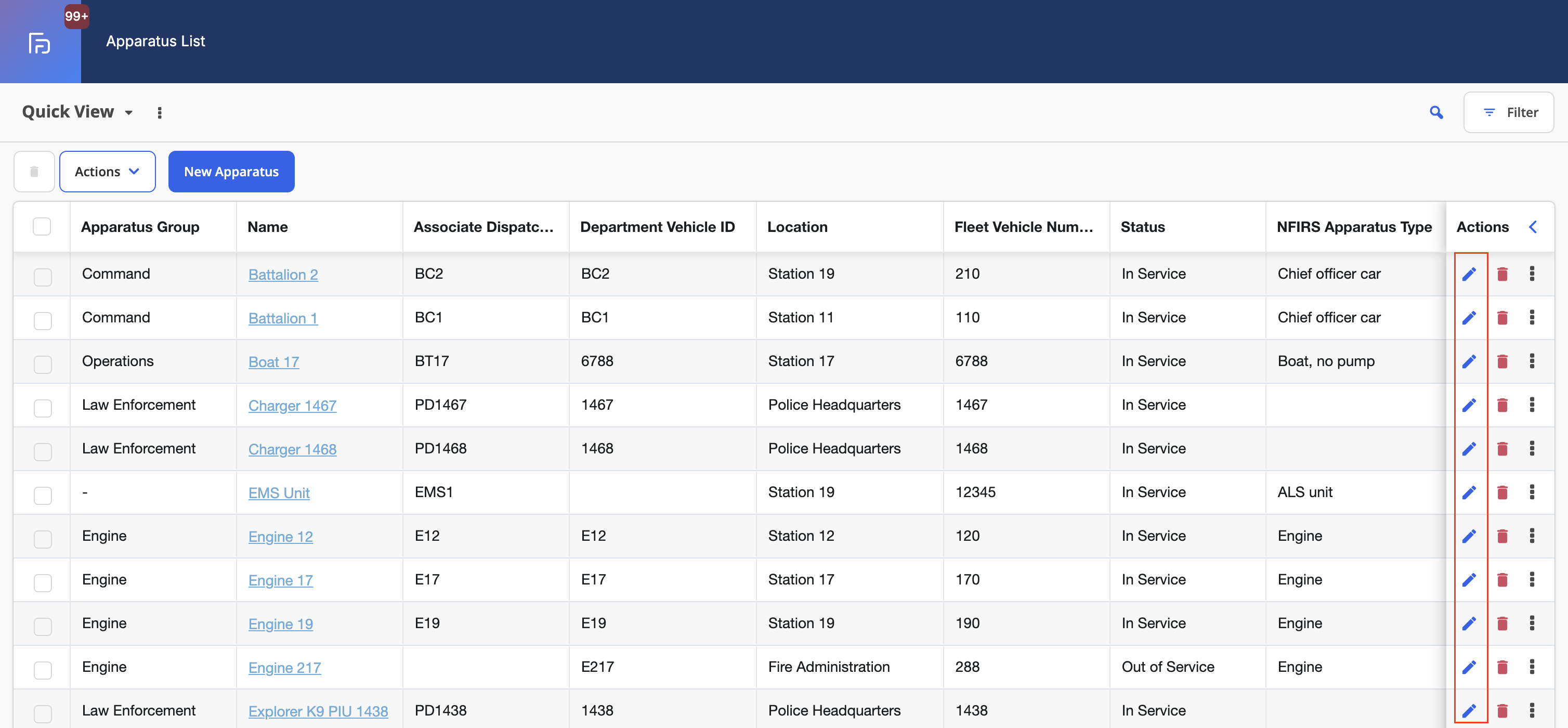
Task: Open the Actions dropdown button
Action: pos(107,172)
